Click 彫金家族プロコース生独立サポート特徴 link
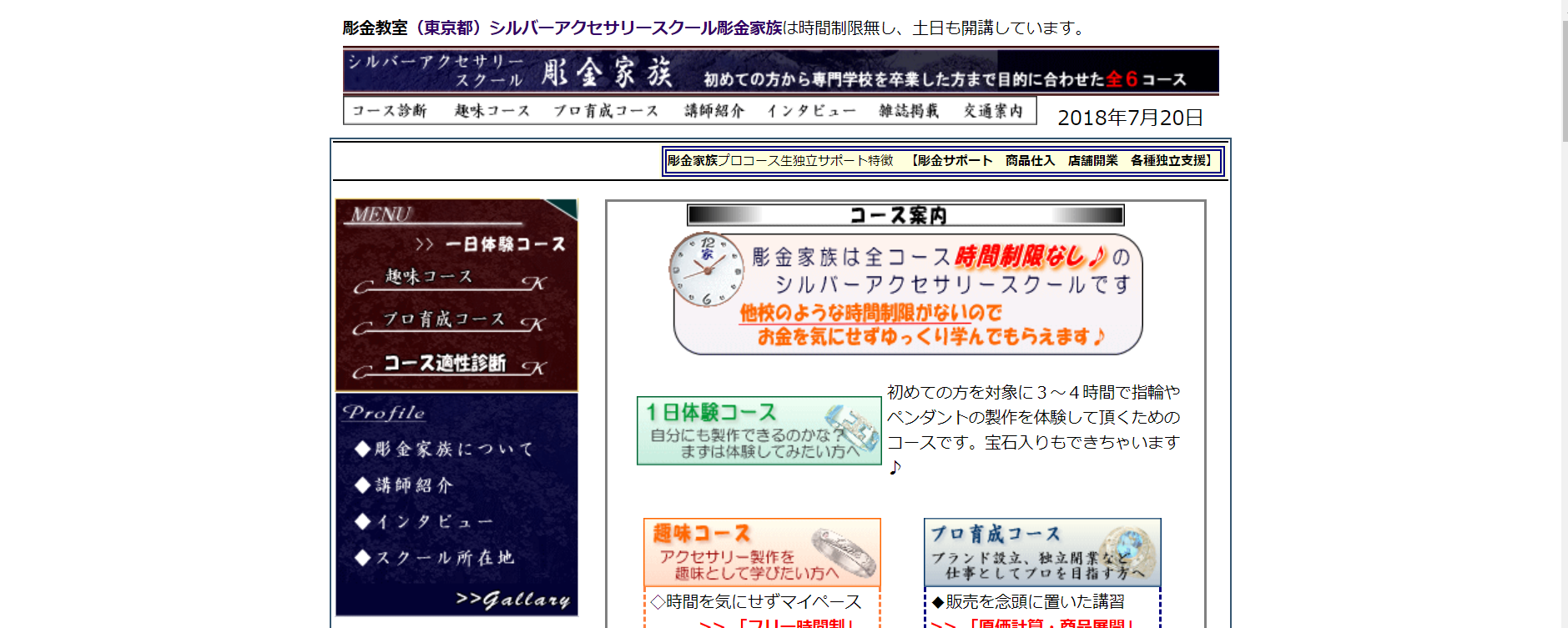 [780, 161]
